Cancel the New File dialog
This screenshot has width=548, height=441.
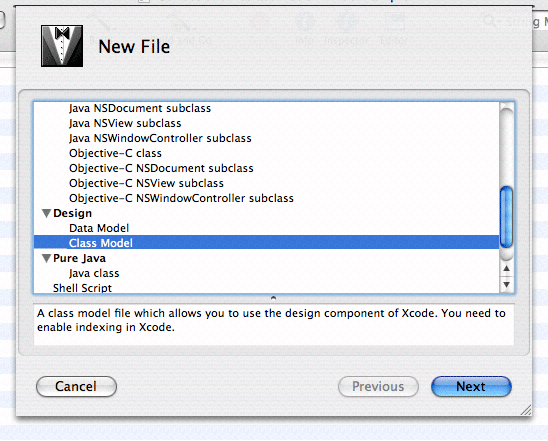[x=76, y=386]
